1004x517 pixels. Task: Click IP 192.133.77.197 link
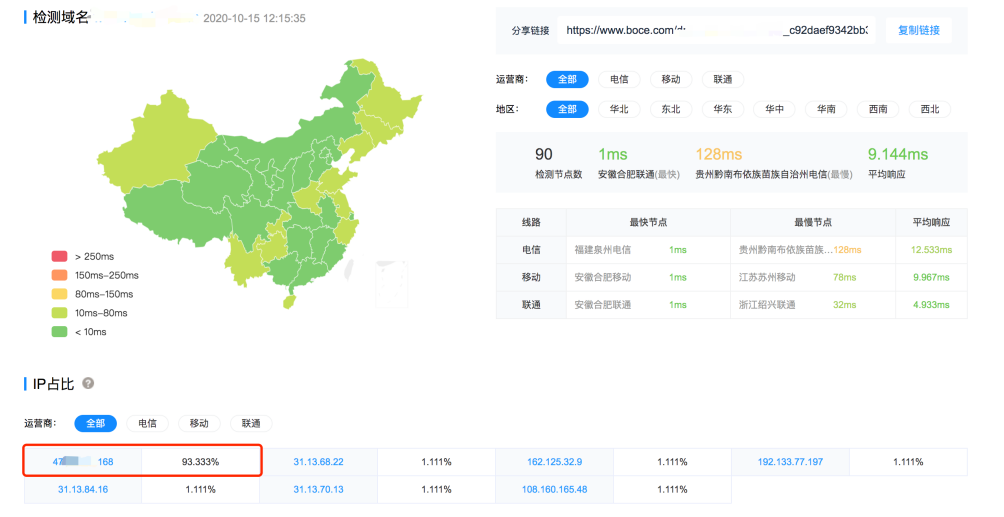[x=790, y=462]
